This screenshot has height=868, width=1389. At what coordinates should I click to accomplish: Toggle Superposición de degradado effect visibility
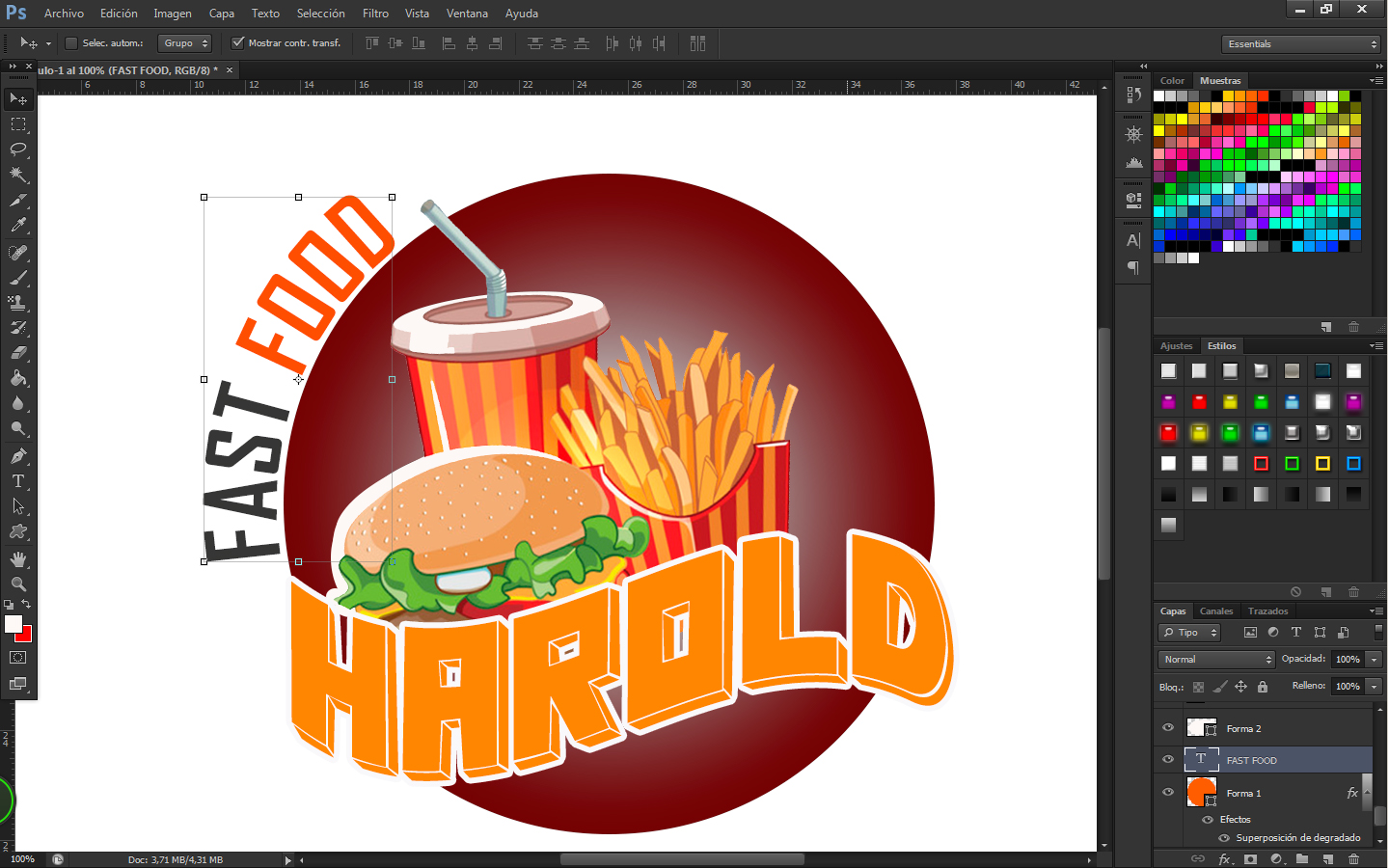[1224, 838]
